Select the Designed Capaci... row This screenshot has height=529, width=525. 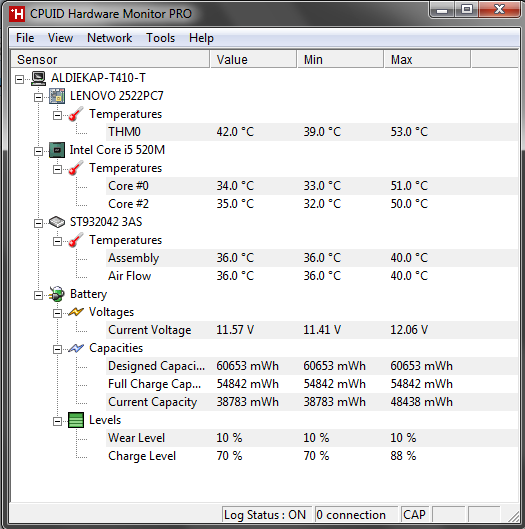[312, 366]
